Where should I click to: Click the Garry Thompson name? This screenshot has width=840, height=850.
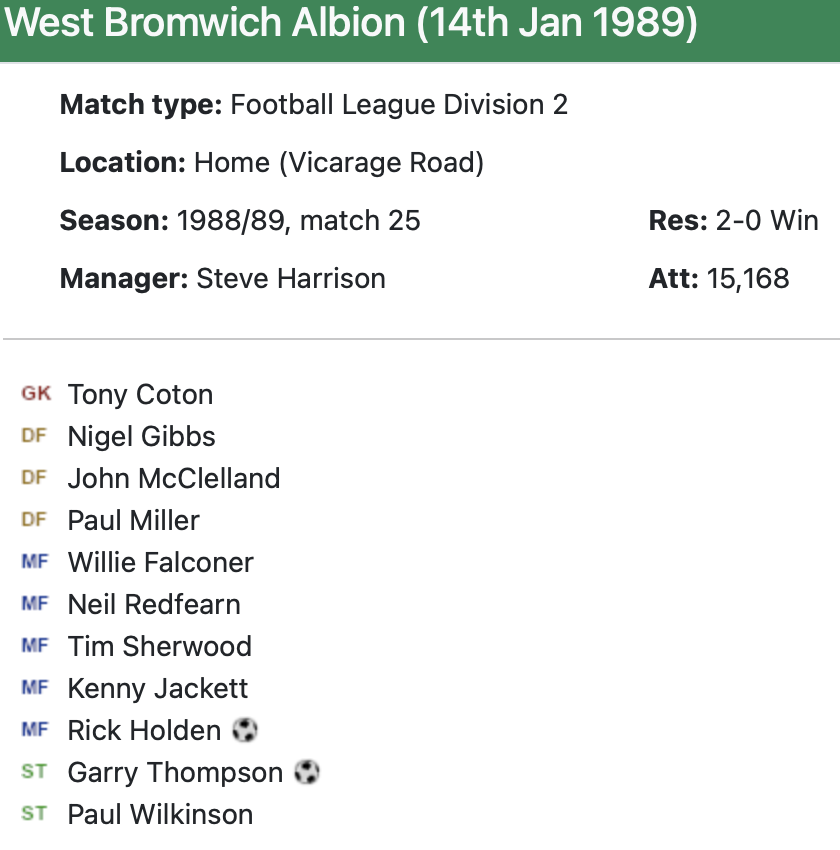[175, 772]
